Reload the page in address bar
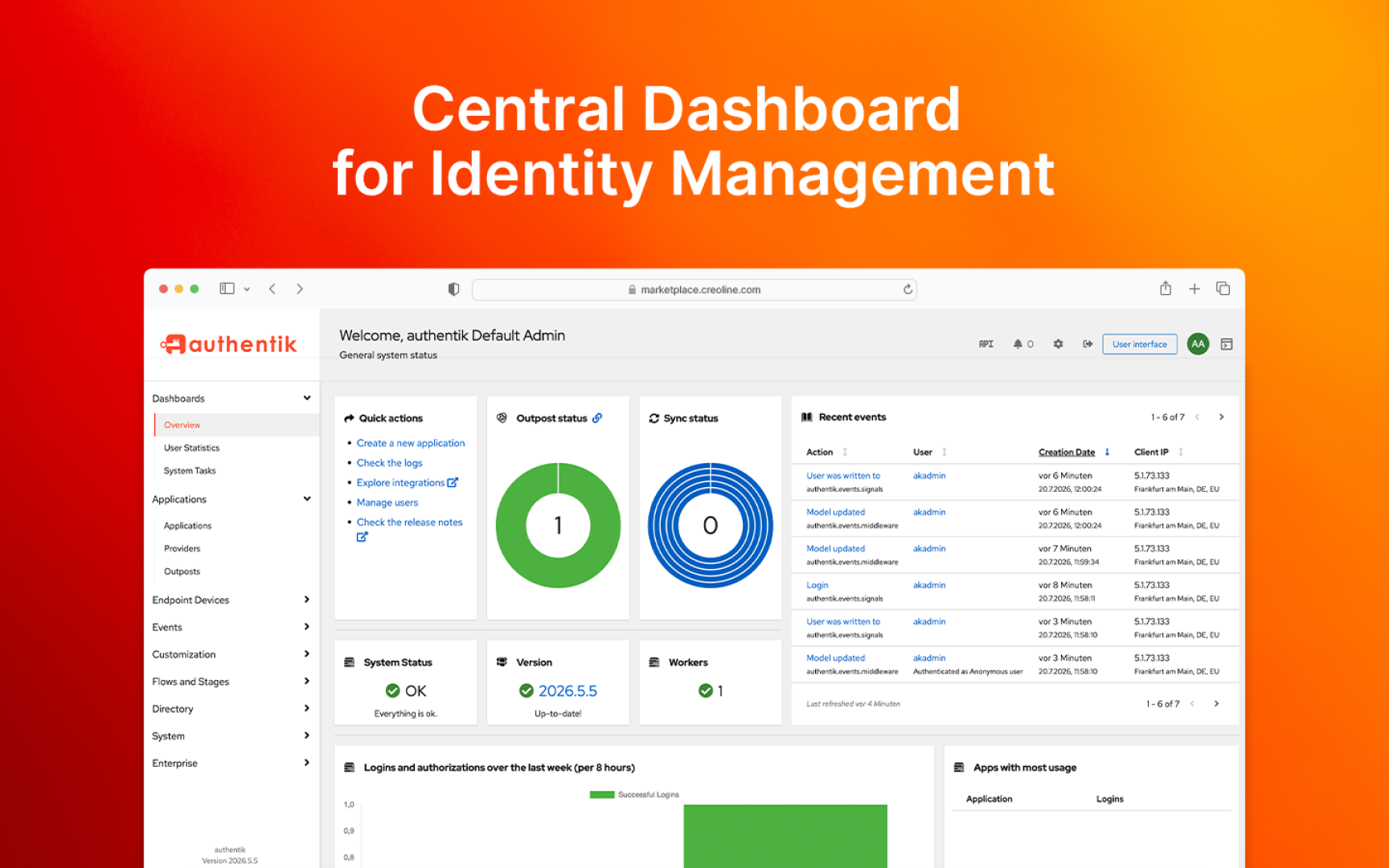The width and height of the screenshot is (1389, 868). pos(908,289)
